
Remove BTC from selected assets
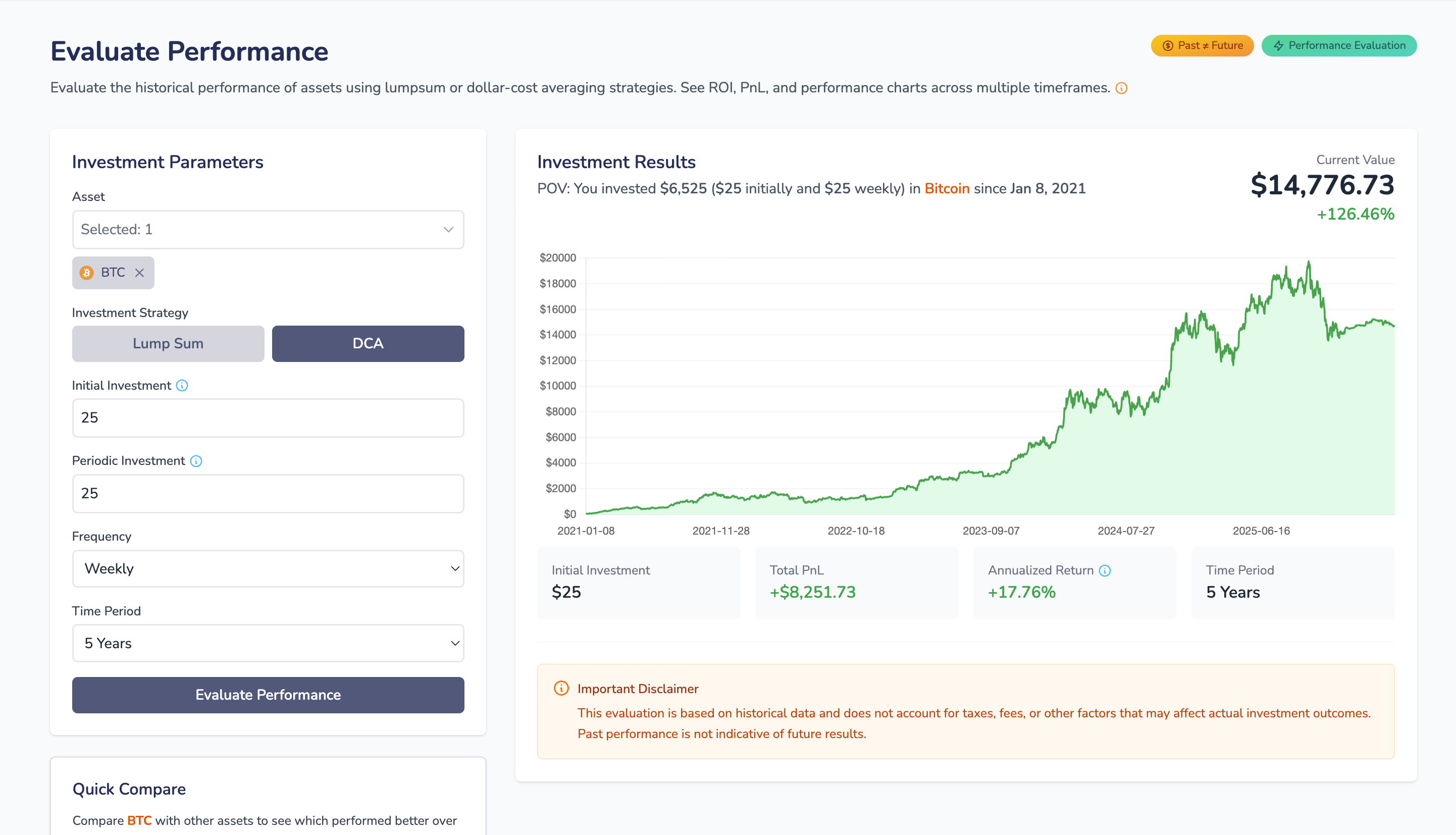(139, 273)
